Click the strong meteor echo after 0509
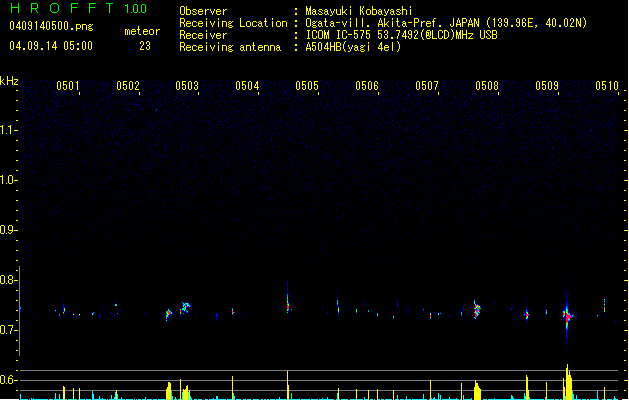This screenshot has width=629, height=400. coord(567,317)
